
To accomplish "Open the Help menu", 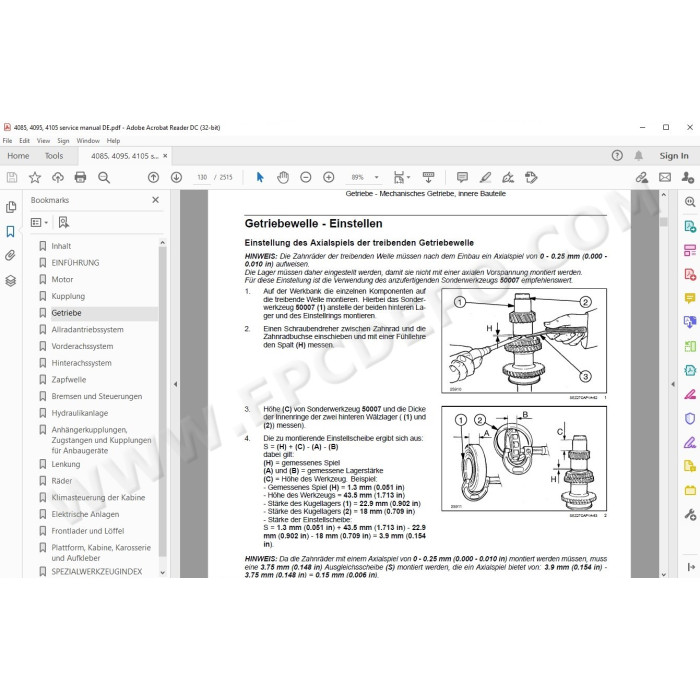I will [113, 141].
